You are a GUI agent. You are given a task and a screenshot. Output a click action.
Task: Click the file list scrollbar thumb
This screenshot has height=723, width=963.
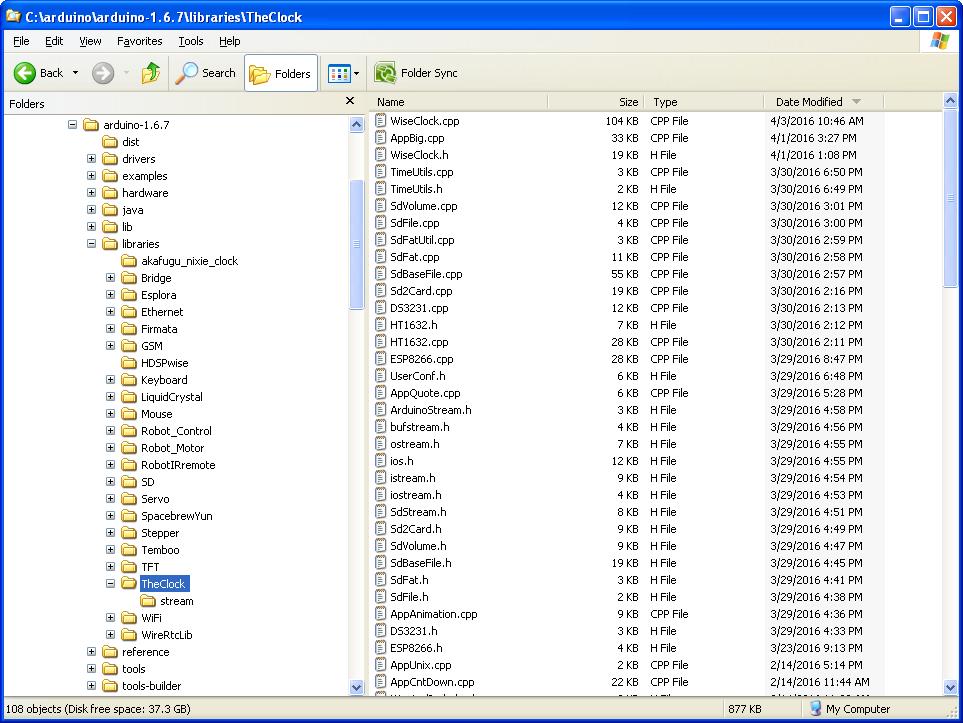950,198
